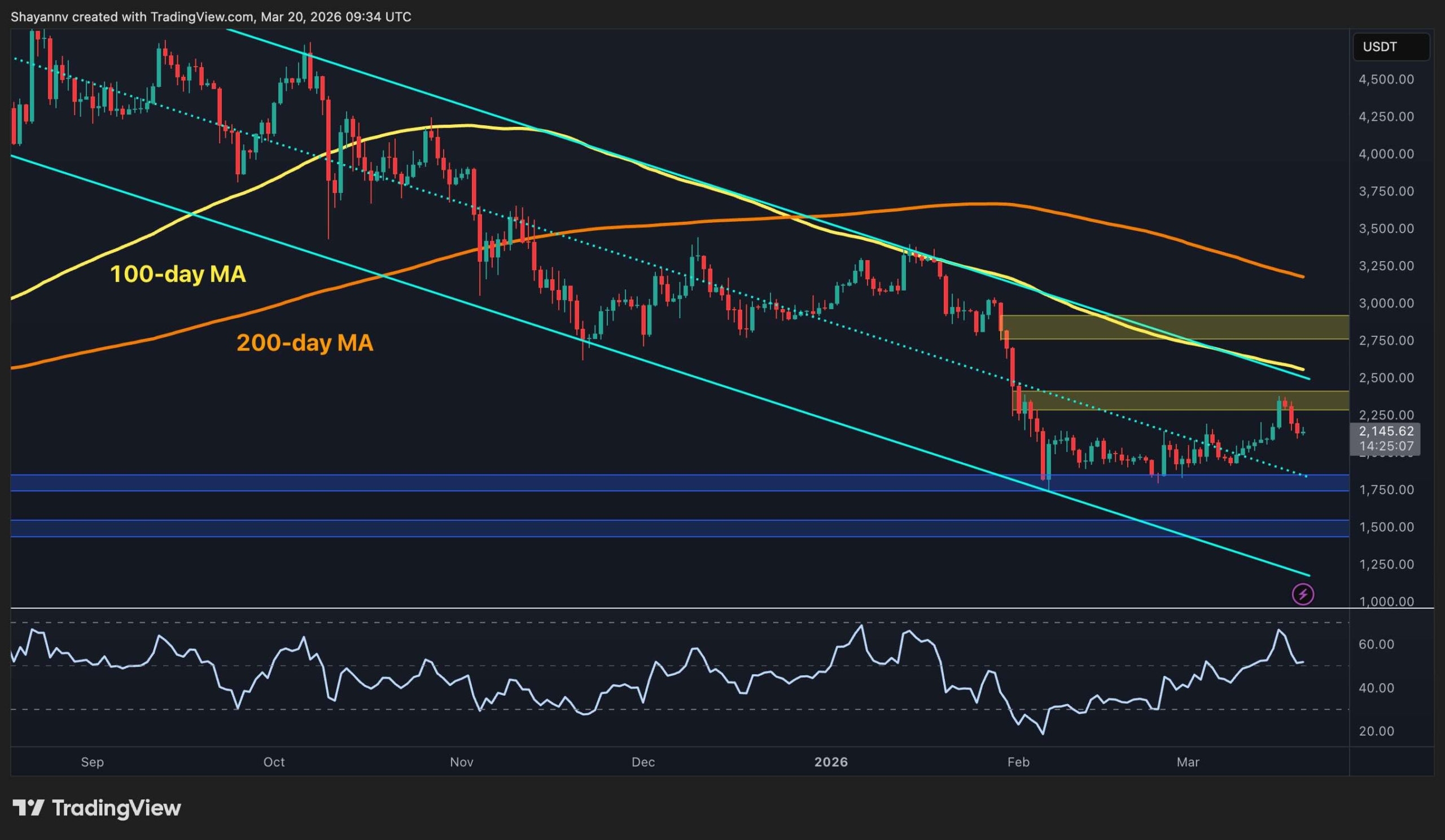
Task: Click the orange 200-day MA label
Action: click(305, 342)
